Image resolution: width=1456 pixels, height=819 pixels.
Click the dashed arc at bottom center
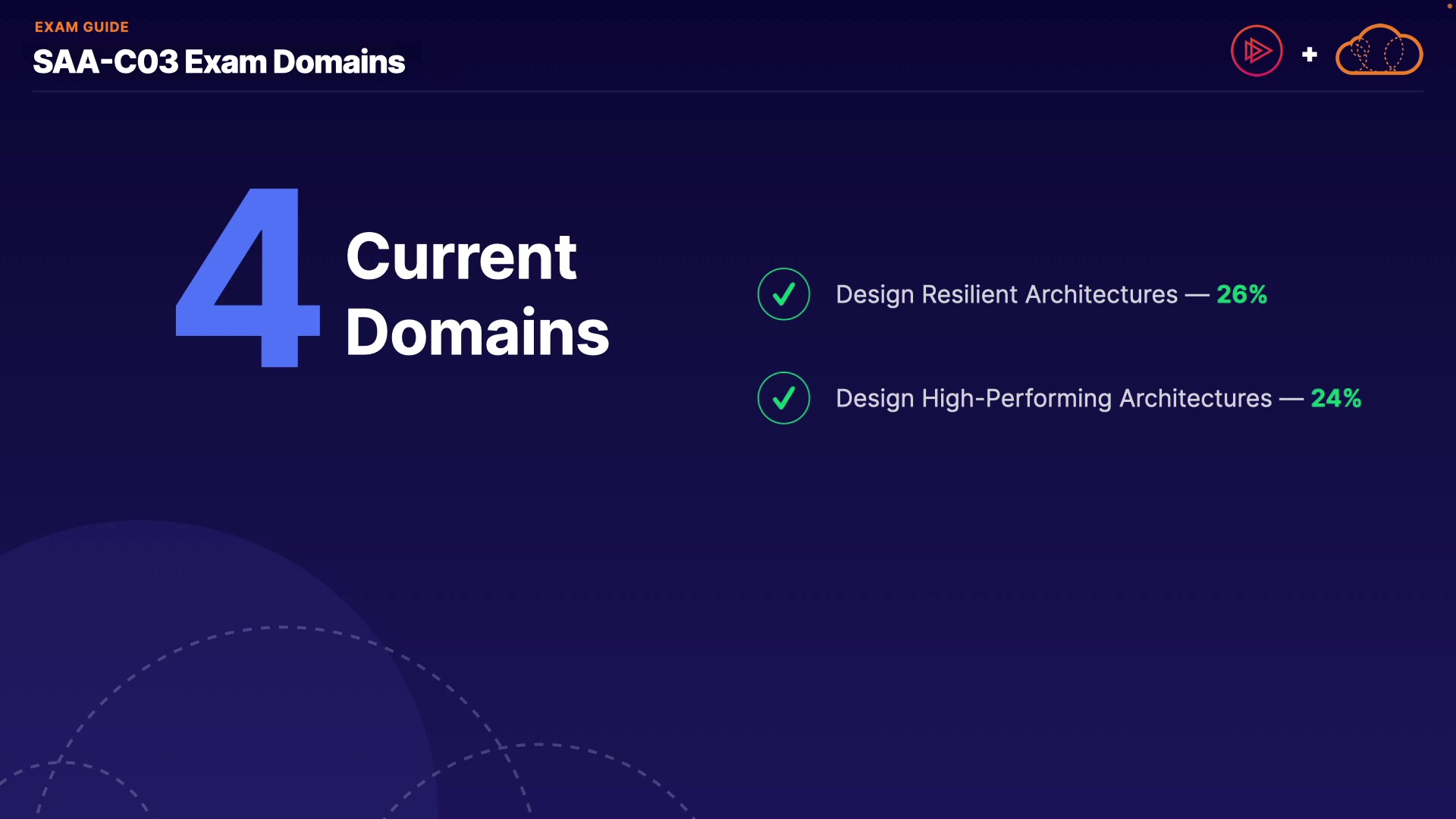538,745
